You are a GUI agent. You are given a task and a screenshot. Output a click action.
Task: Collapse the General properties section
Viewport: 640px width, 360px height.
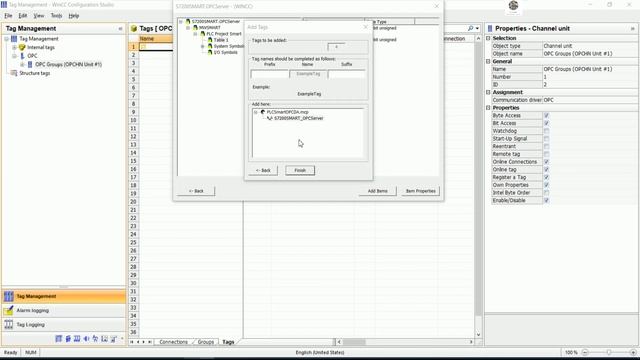488,61
